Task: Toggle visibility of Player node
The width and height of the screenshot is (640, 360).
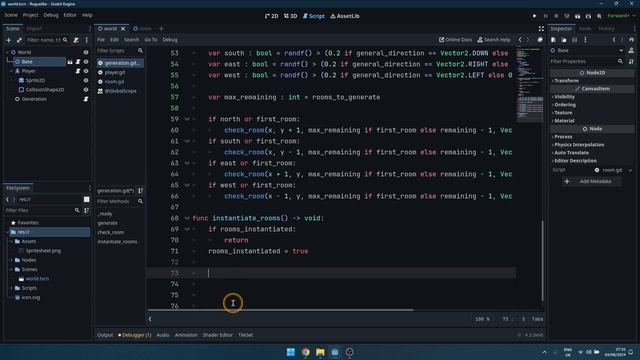Action: pos(86,71)
